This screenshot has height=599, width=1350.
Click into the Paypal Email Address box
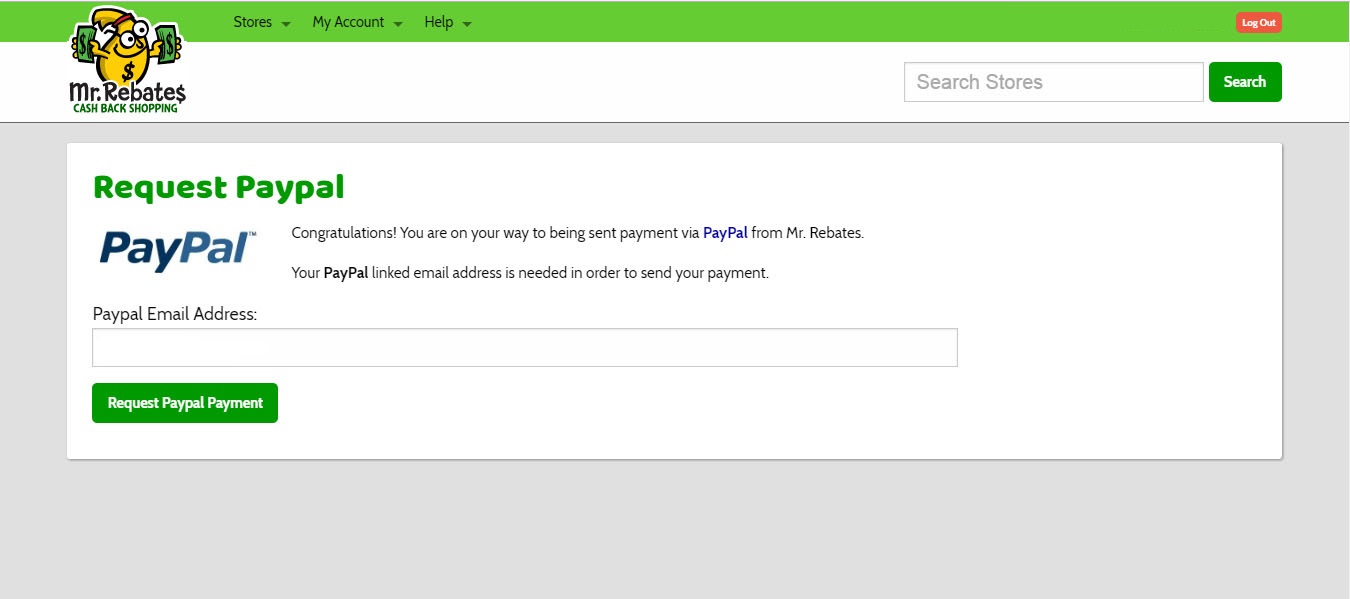click(x=524, y=348)
